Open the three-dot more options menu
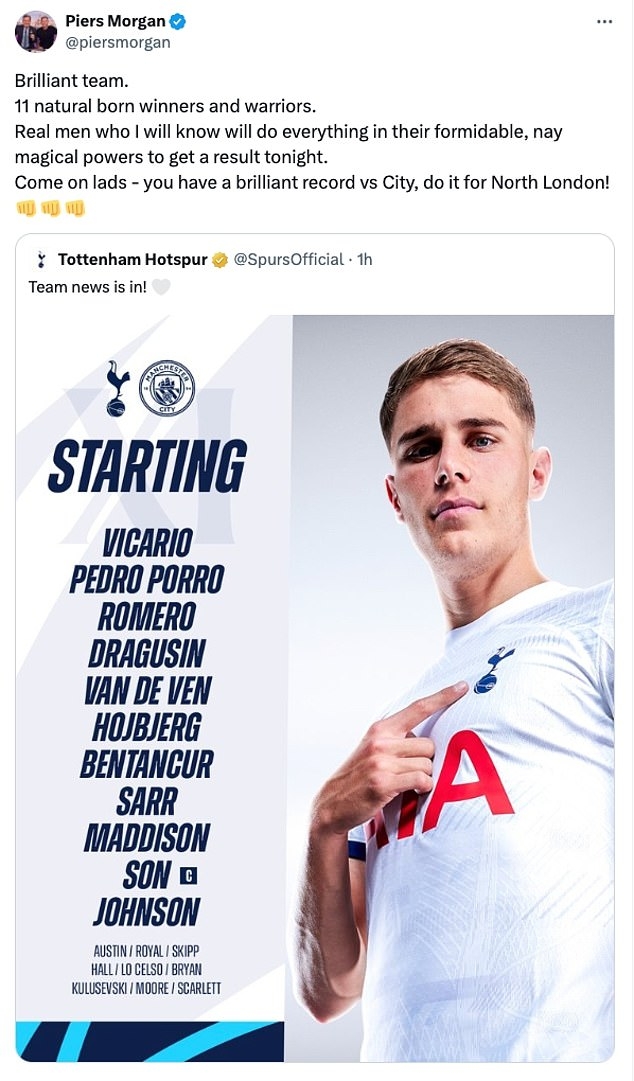The height and width of the screenshot is (1081, 634). (x=604, y=21)
